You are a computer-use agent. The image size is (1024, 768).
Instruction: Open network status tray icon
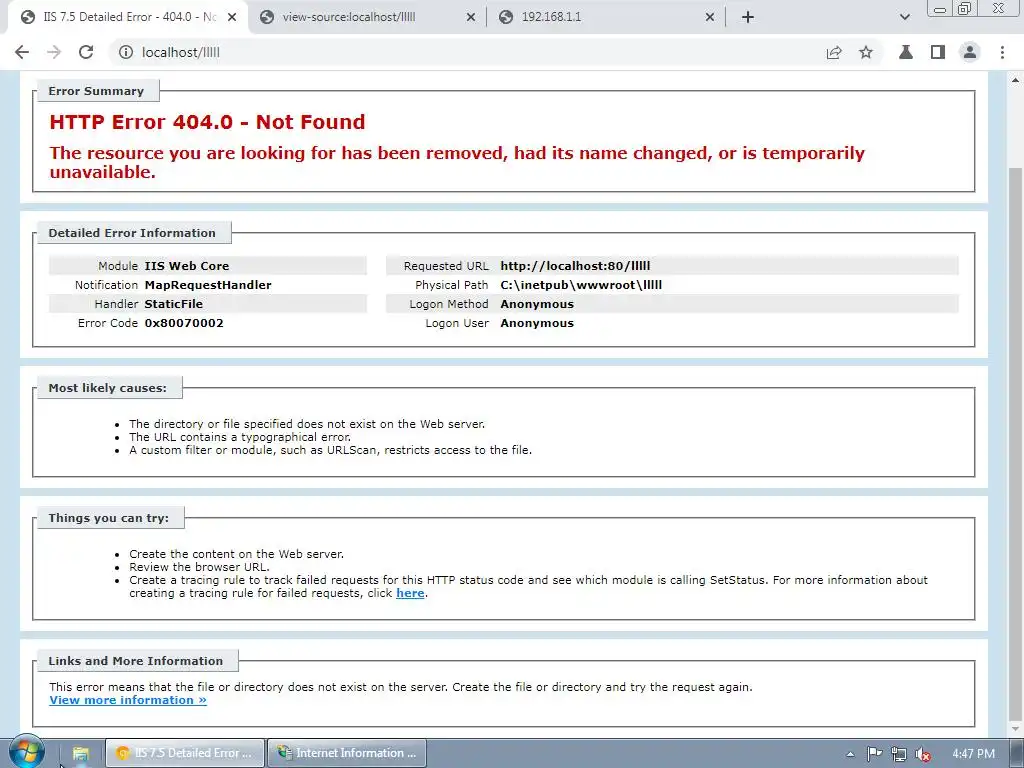[899, 754]
